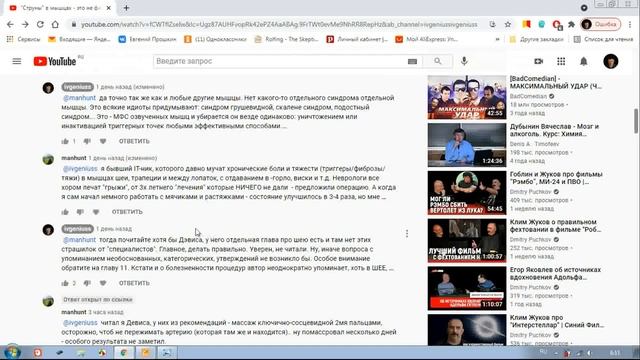The image size is (640, 360).
Task: Click the page vertical scrollbar thumb
Action: [636, 121]
